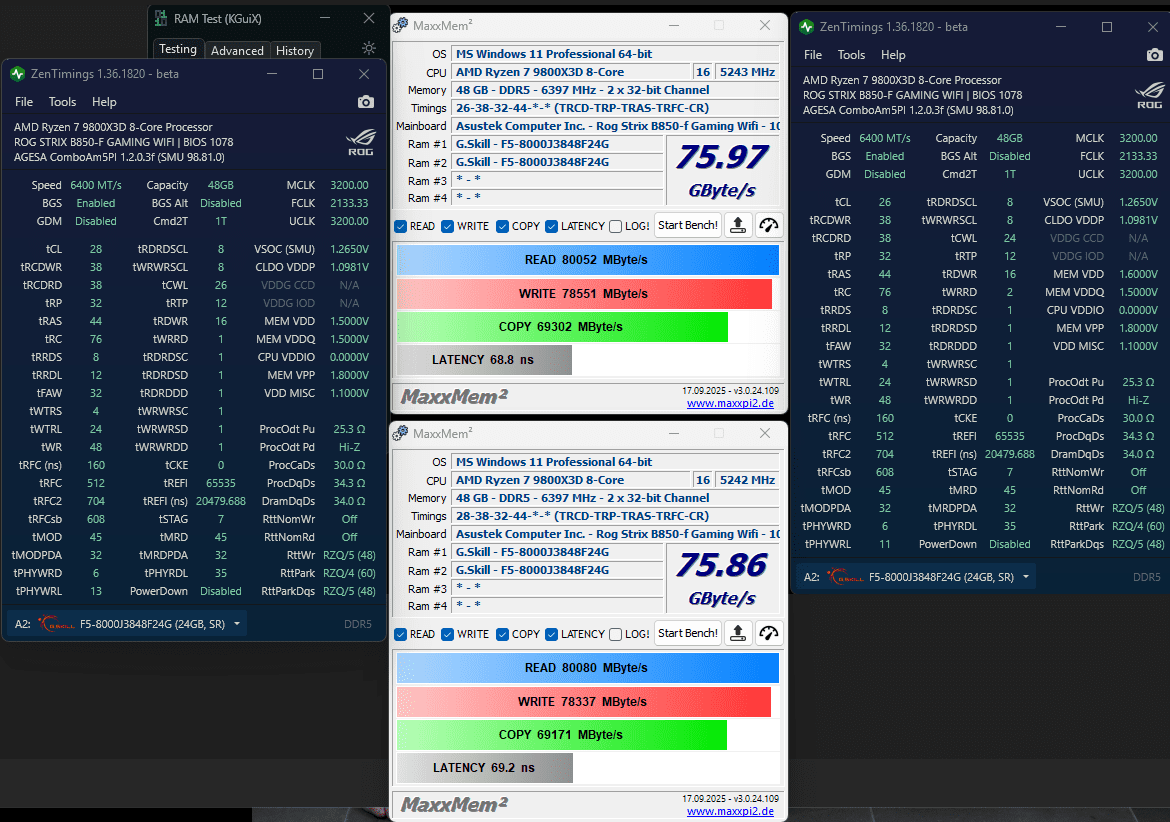
Task: Enable LOG! in the 75.86 GByte/s MaxxMem window
Action: (616, 634)
